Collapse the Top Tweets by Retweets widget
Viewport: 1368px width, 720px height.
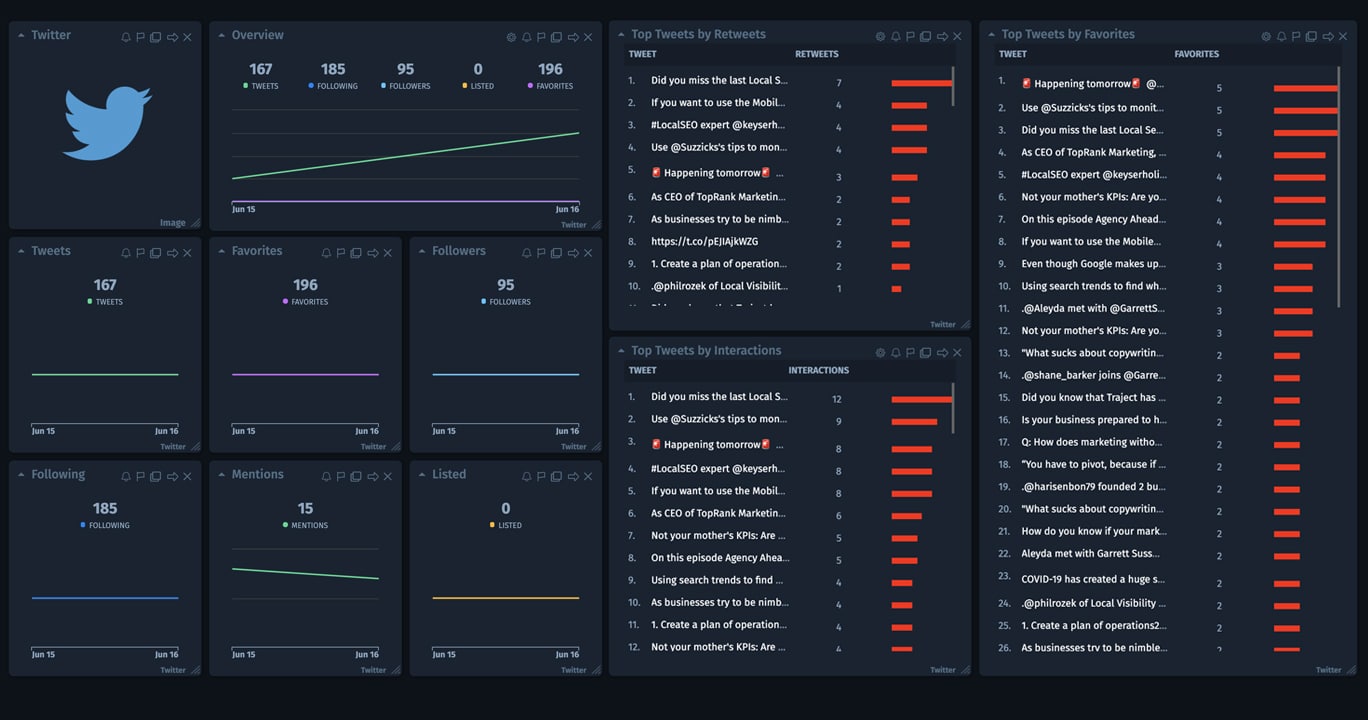(x=622, y=35)
